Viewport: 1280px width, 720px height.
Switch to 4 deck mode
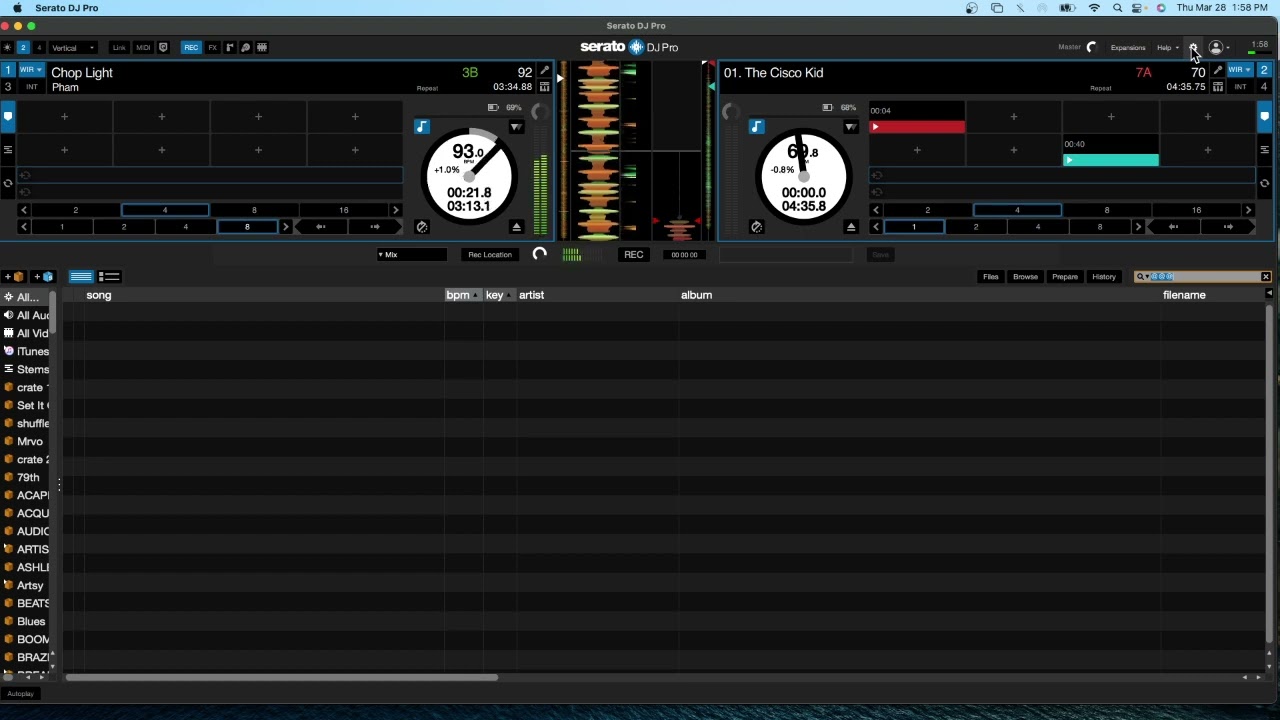(x=39, y=47)
